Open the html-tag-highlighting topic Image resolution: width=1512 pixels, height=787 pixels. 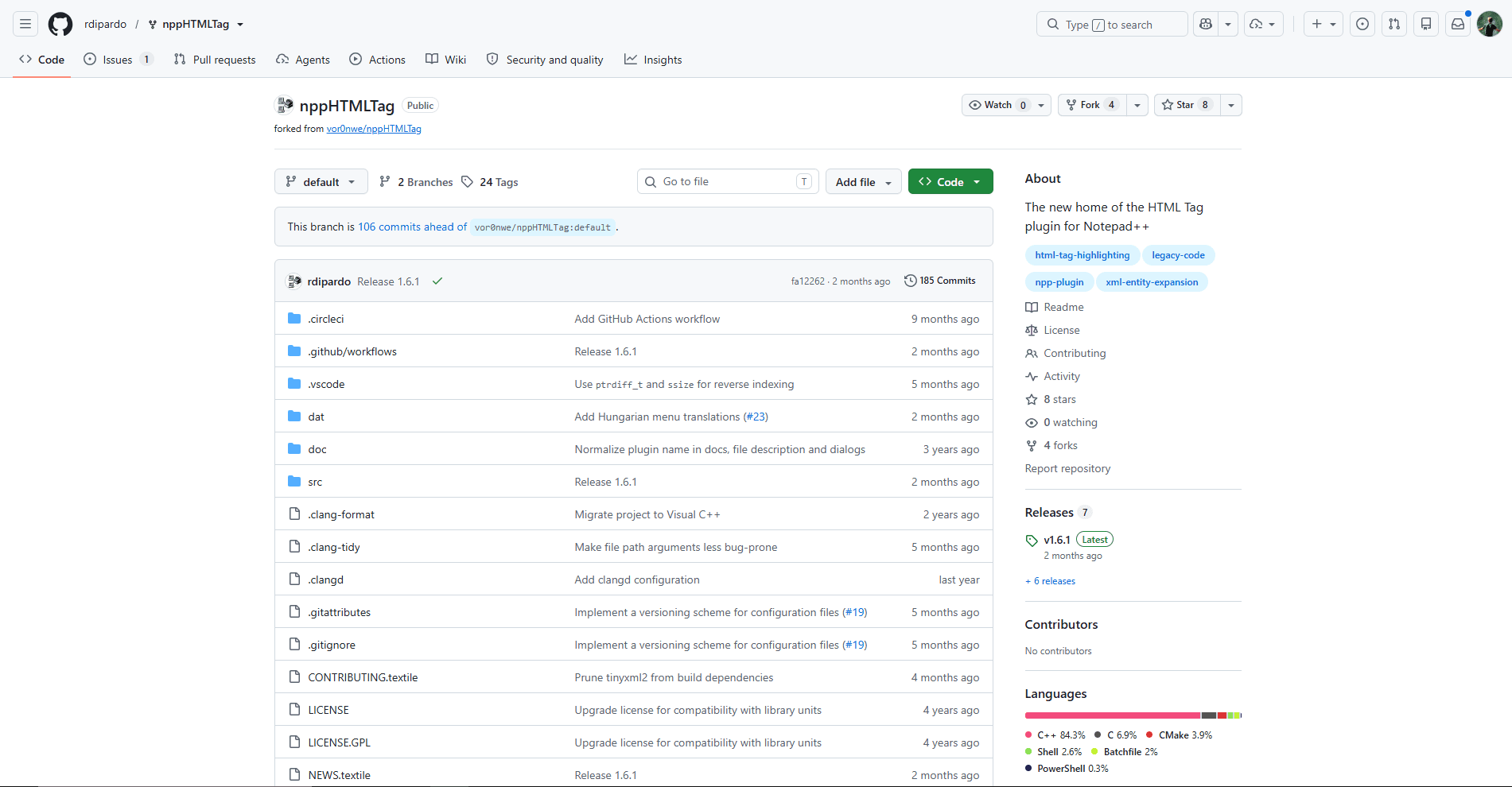pyautogui.click(x=1082, y=255)
